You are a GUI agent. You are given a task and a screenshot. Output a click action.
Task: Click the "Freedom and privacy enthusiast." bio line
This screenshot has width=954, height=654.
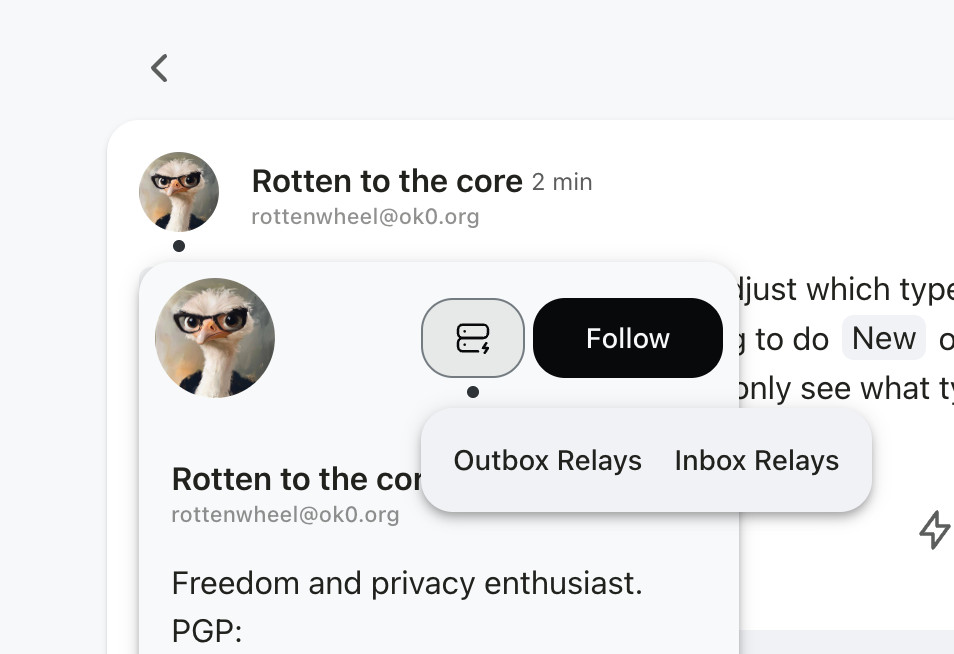[x=407, y=583]
